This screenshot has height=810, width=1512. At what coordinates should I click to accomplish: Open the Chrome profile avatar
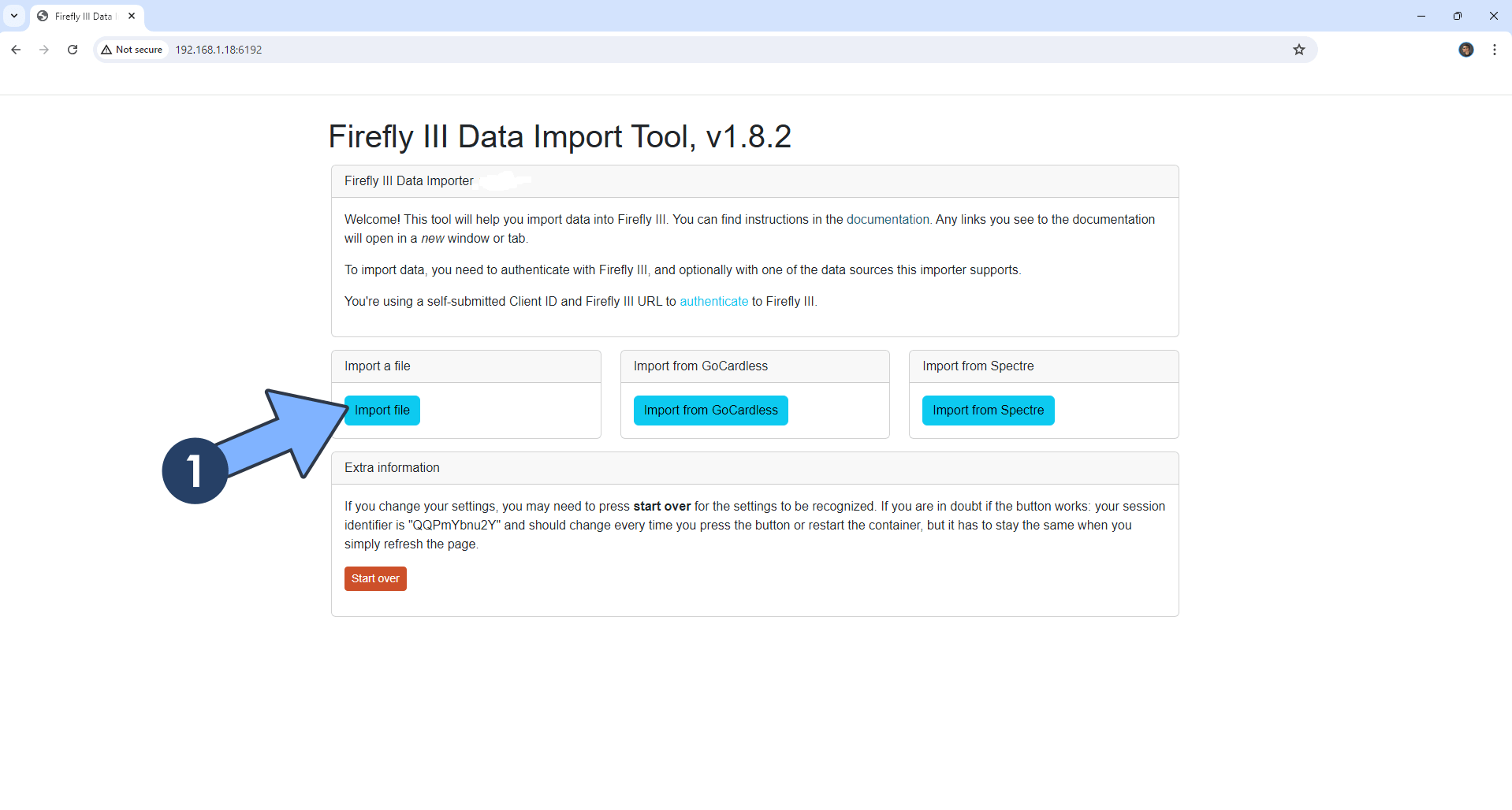pos(1465,50)
